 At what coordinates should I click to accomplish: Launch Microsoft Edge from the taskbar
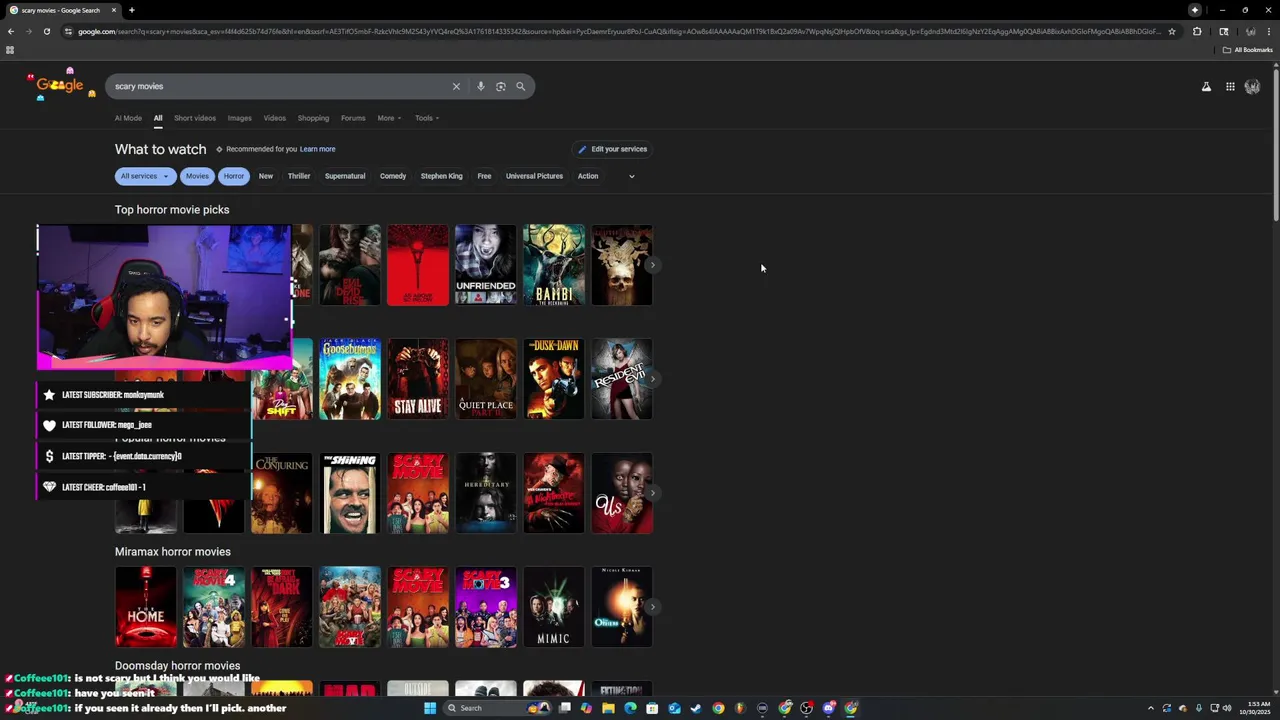(x=630, y=708)
